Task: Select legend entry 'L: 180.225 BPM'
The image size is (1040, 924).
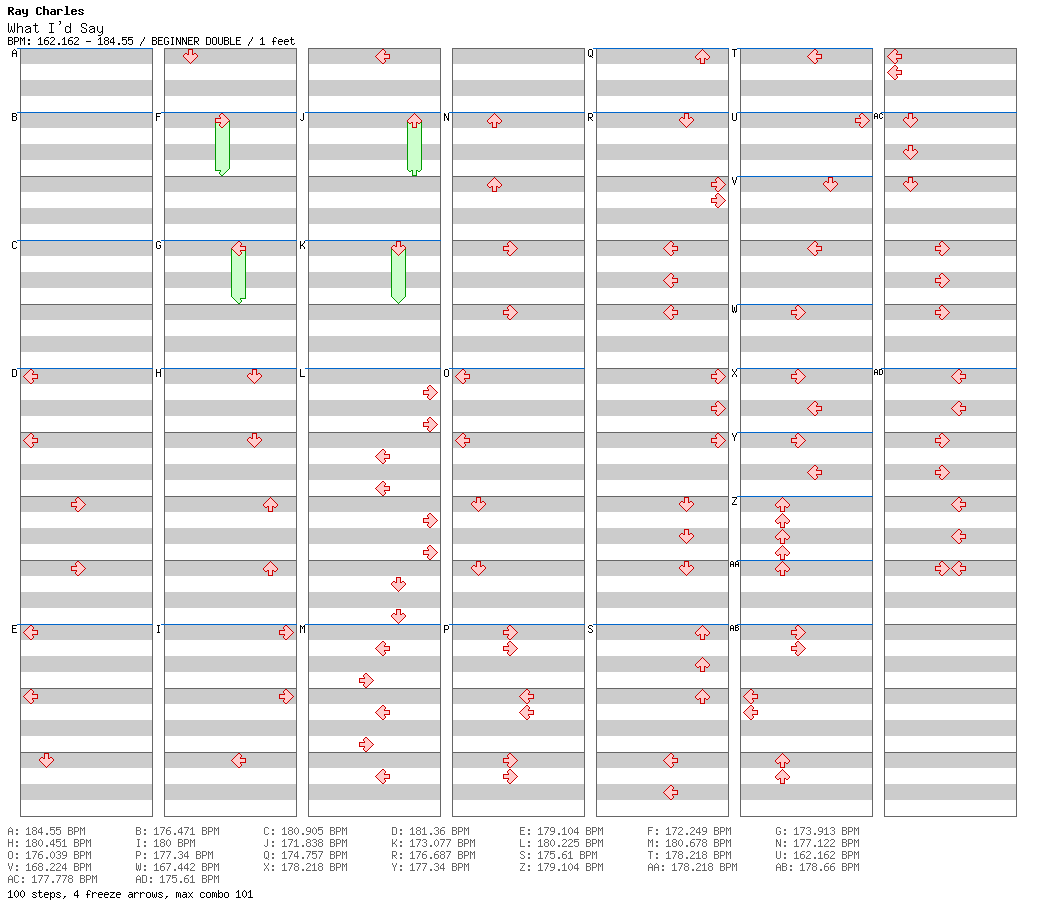Action: [561, 843]
